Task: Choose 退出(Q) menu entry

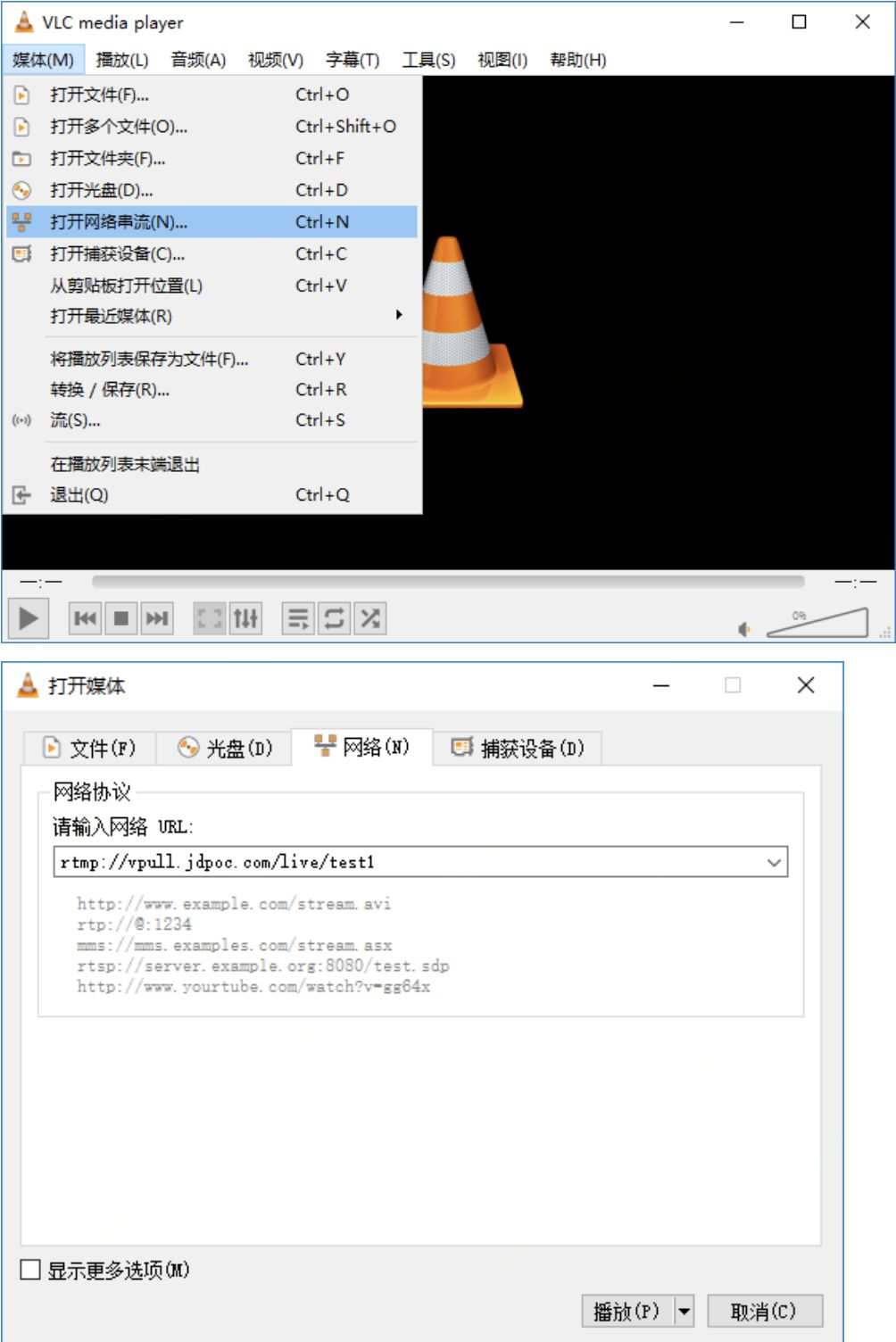Action: pyautogui.click(x=212, y=494)
